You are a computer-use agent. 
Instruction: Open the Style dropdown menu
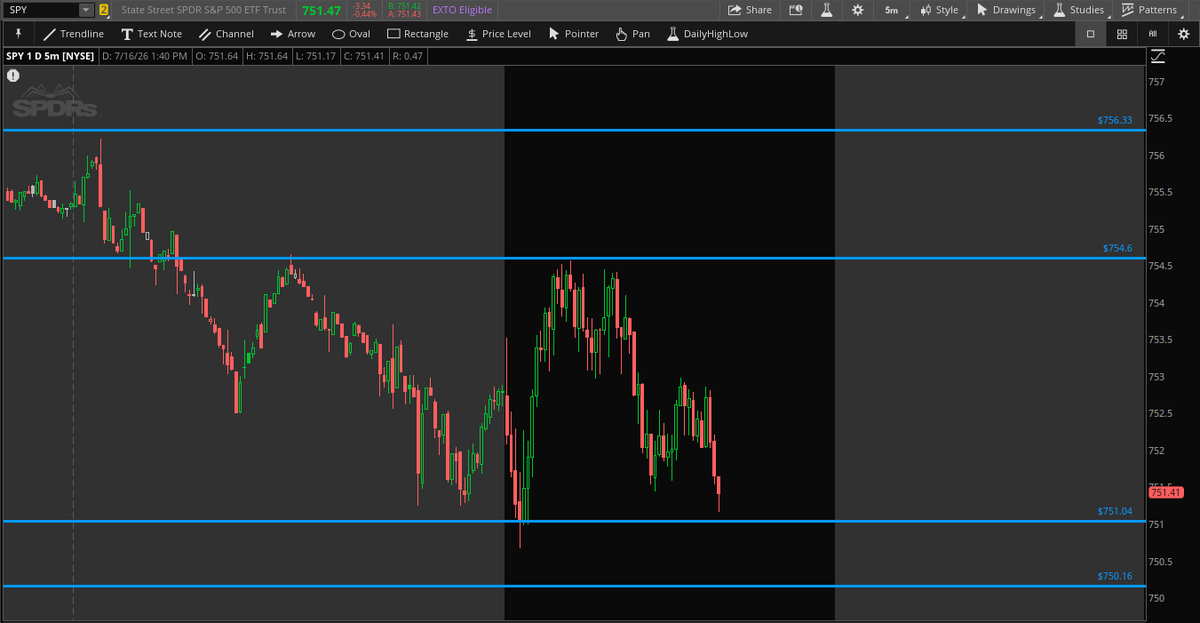pyautogui.click(x=939, y=10)
